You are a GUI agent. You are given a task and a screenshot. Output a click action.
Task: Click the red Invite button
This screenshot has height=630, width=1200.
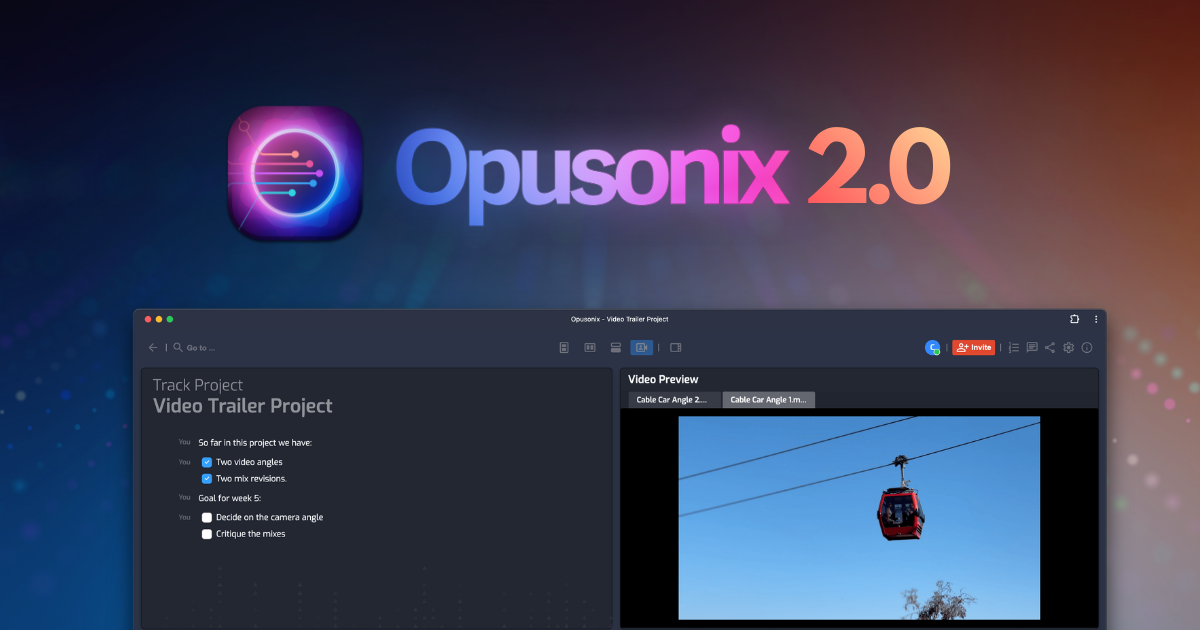[x=973, y=347]
